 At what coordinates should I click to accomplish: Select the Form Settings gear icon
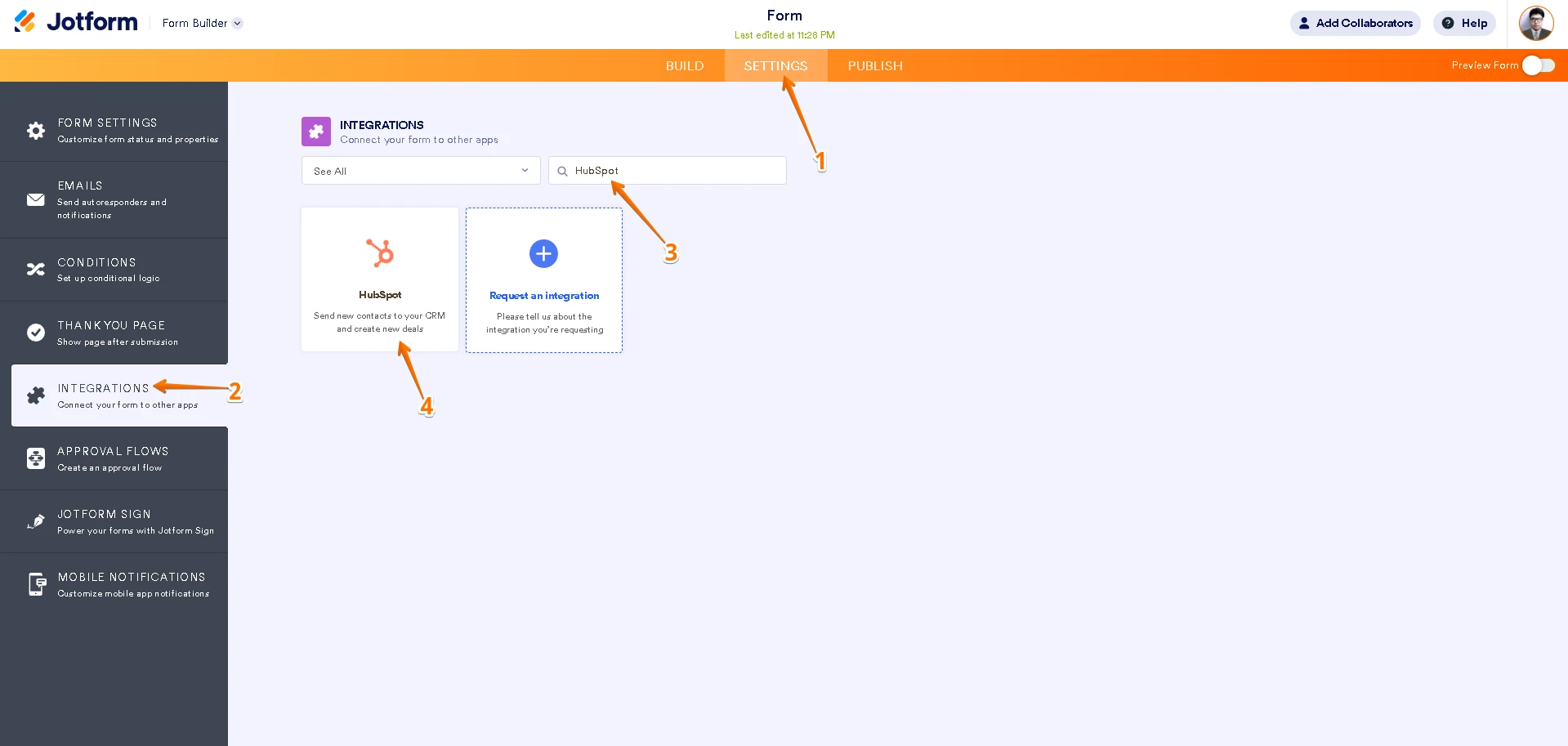(35, 130)
